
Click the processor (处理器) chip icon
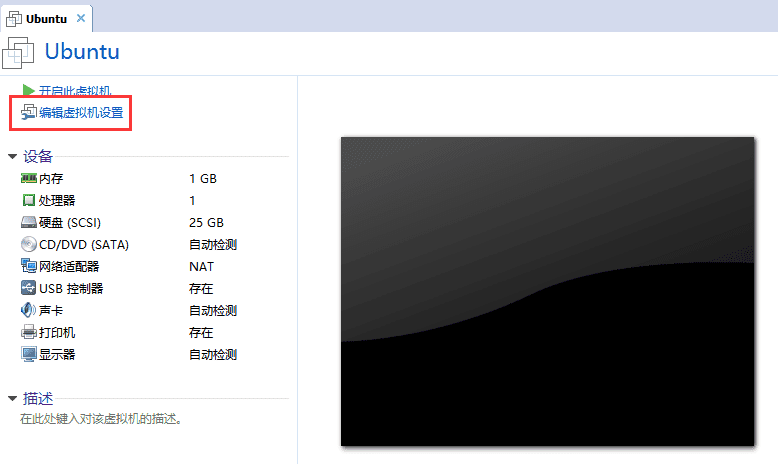click(29, 200)
